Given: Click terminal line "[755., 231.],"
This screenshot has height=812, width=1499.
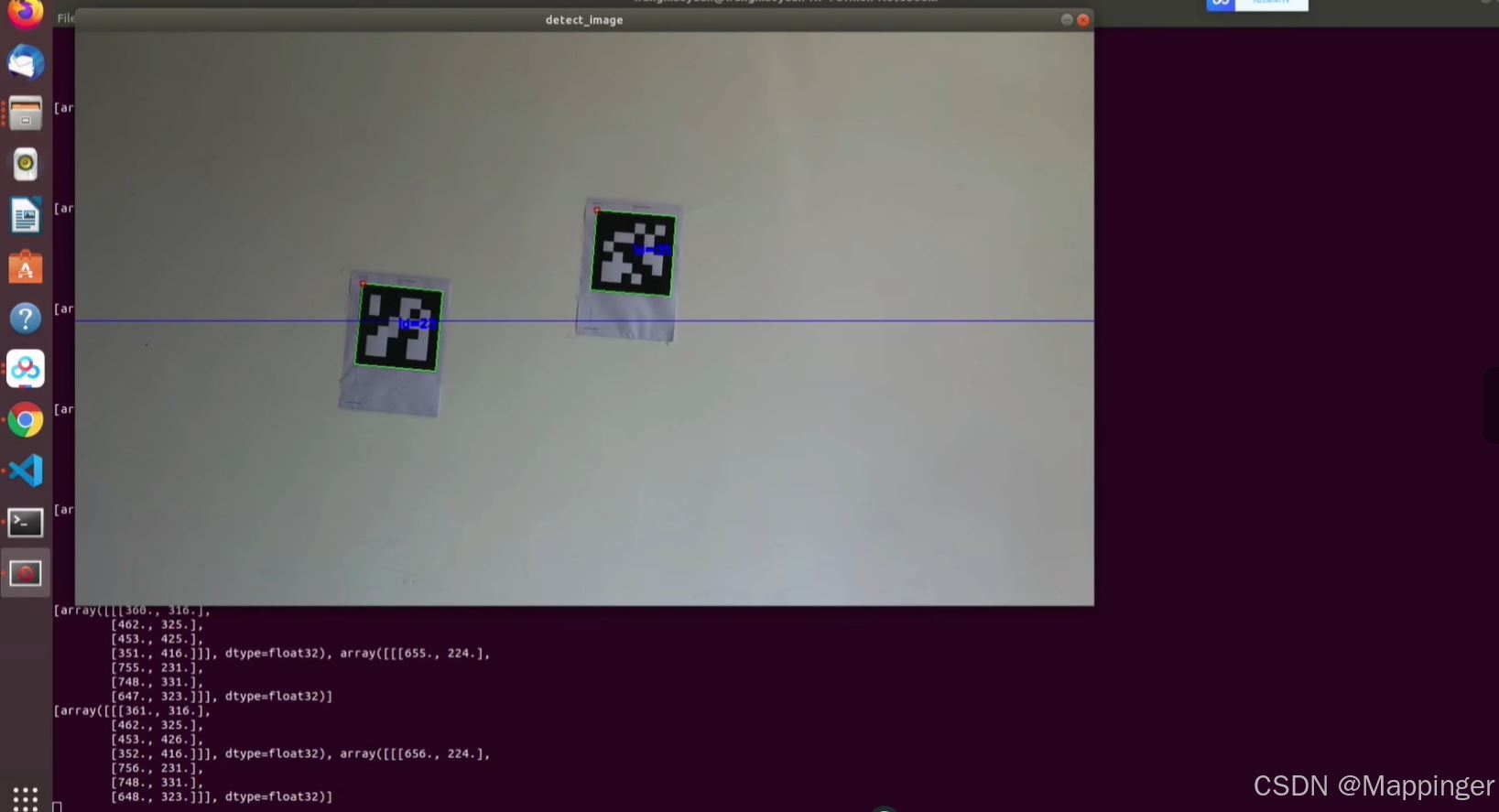Looking at the screenshot, I should [157, 667].
